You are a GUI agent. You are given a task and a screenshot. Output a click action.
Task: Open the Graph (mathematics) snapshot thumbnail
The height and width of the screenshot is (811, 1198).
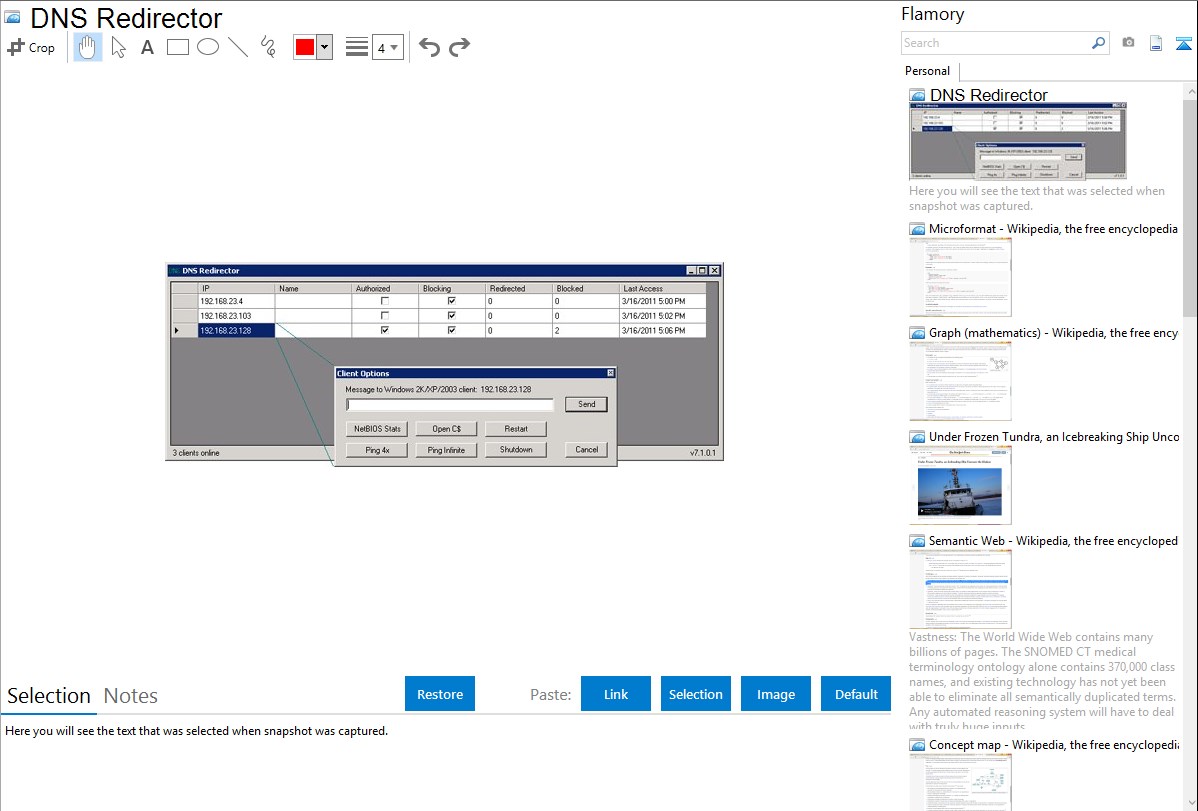(960, 381)
